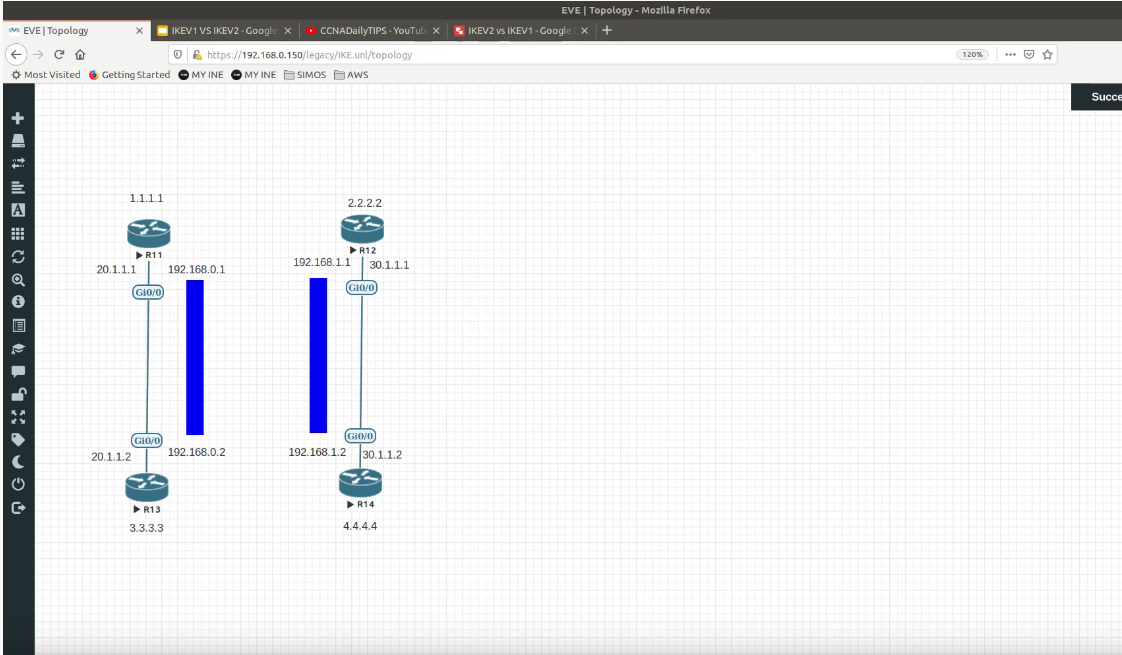Click the 3.3.3.3 text label

pos(146,528)
